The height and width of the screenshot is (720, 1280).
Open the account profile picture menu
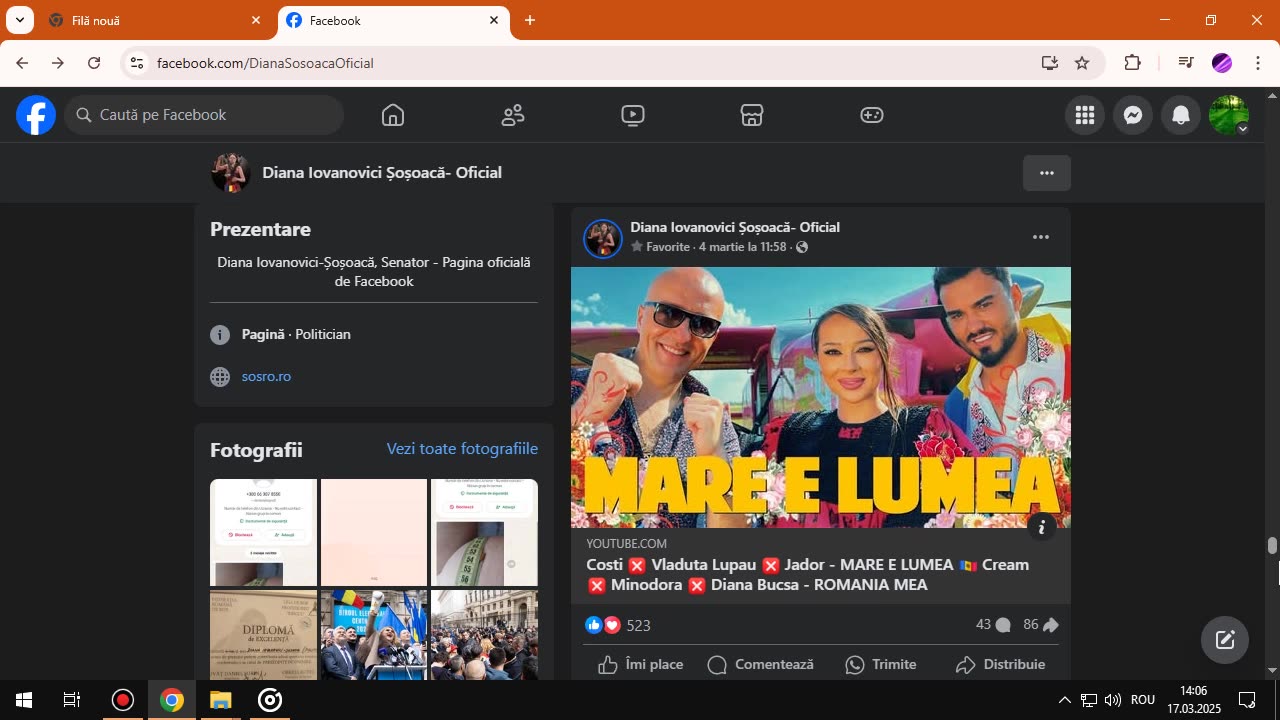click(x=1229, y=115)
